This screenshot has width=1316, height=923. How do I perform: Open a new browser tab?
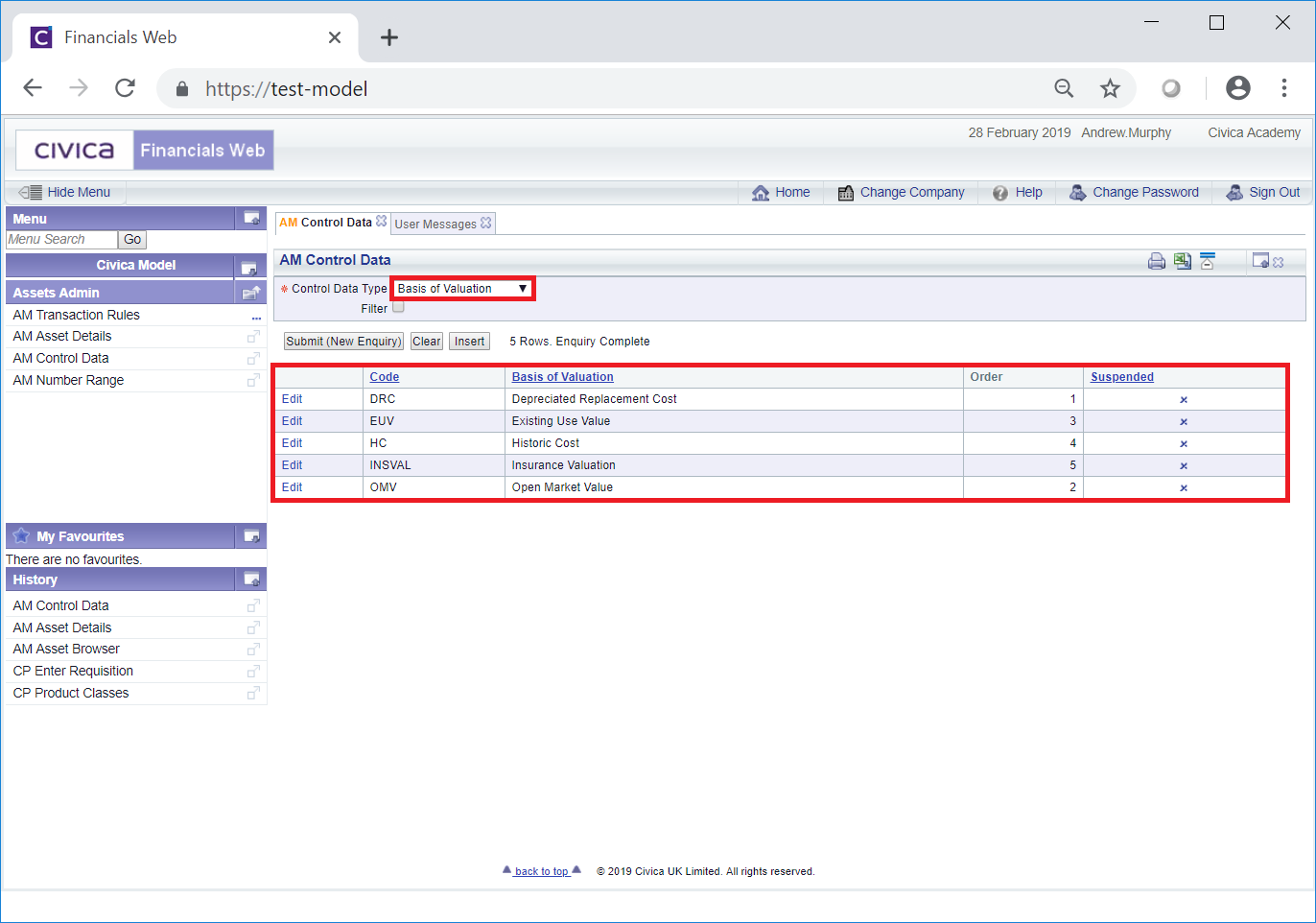click(x=388, y=37)
